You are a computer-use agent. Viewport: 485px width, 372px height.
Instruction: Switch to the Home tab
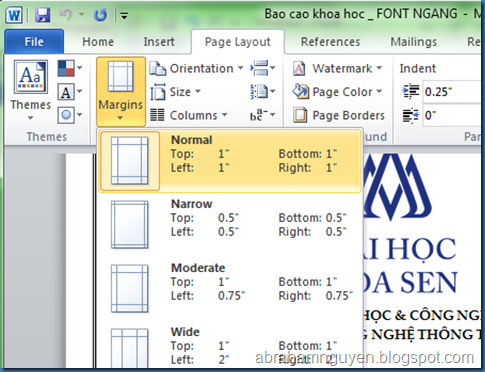coord(98,42)
